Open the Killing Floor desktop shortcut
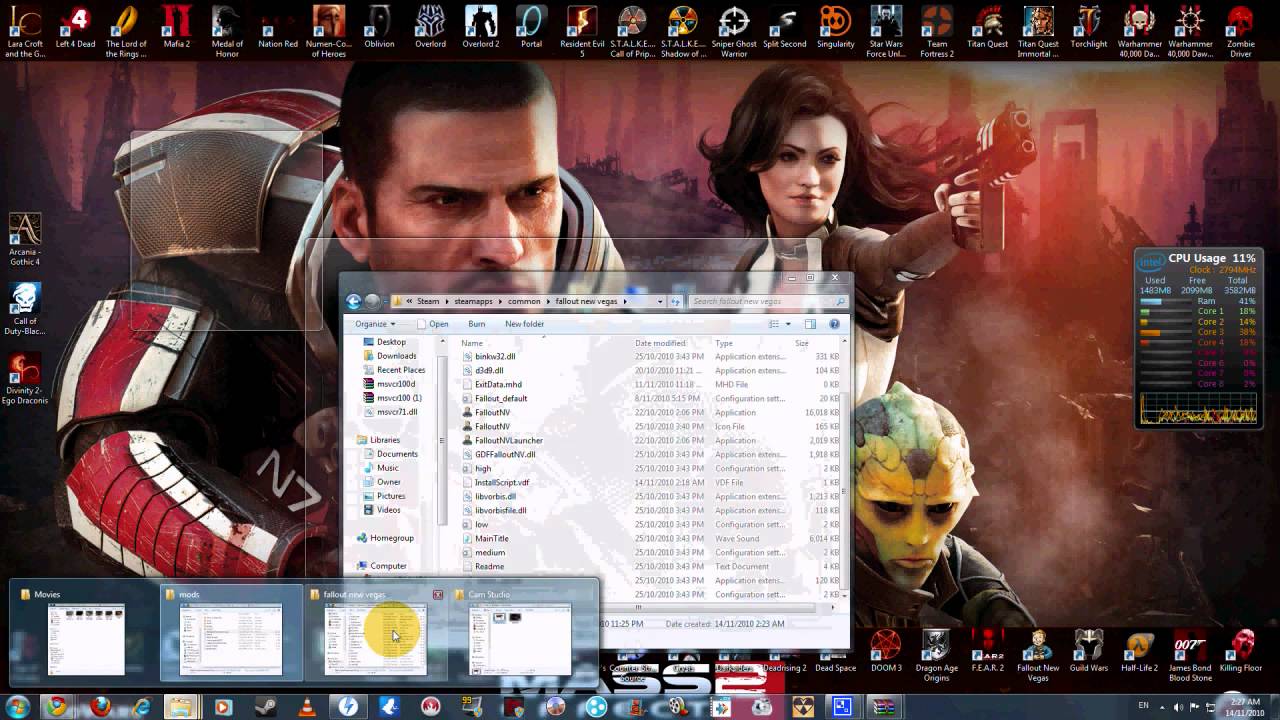Screen dimensions: 1280x720 (1241, 651)
